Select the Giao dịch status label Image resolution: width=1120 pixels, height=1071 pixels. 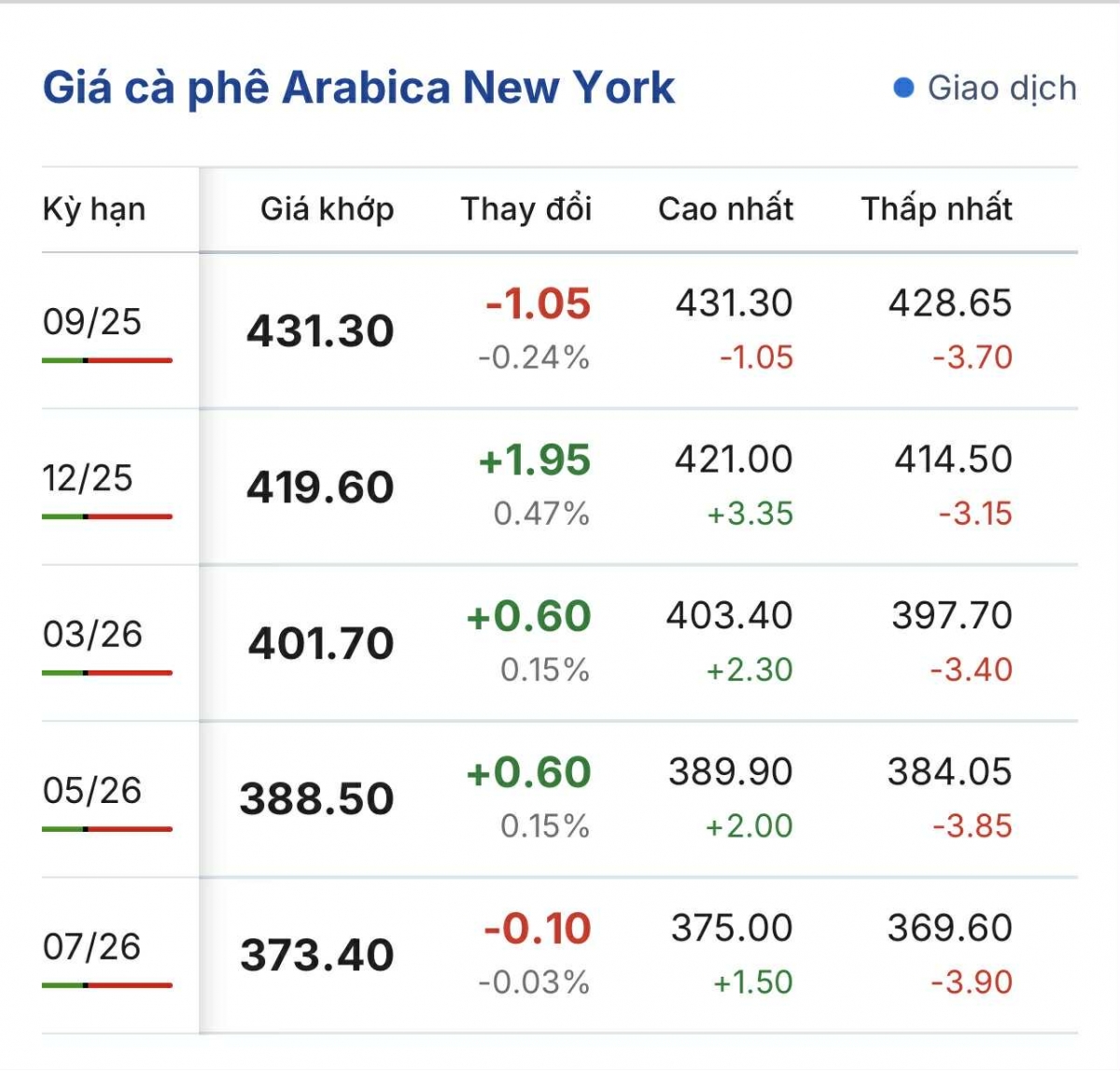pyautogui.click(x=1002, y=89)
